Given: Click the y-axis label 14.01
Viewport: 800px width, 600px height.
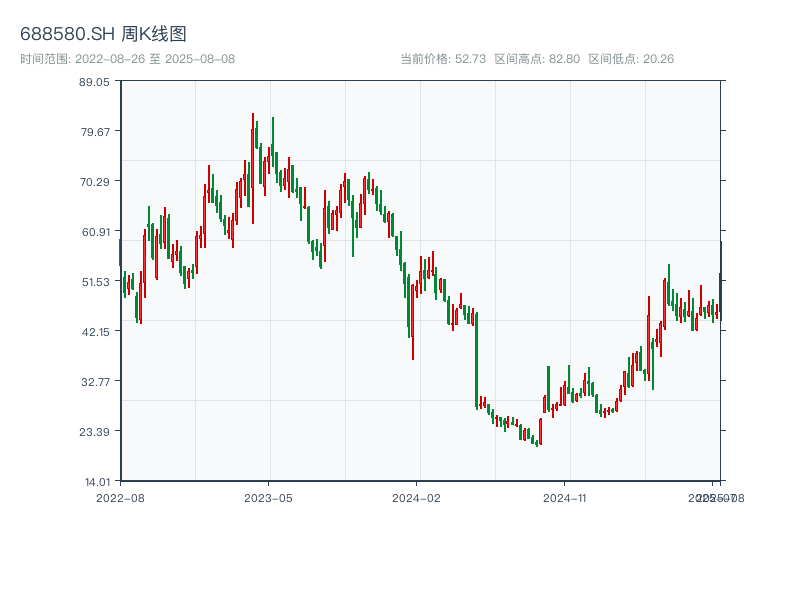Looking at the screenshot, I should [97, 482].
